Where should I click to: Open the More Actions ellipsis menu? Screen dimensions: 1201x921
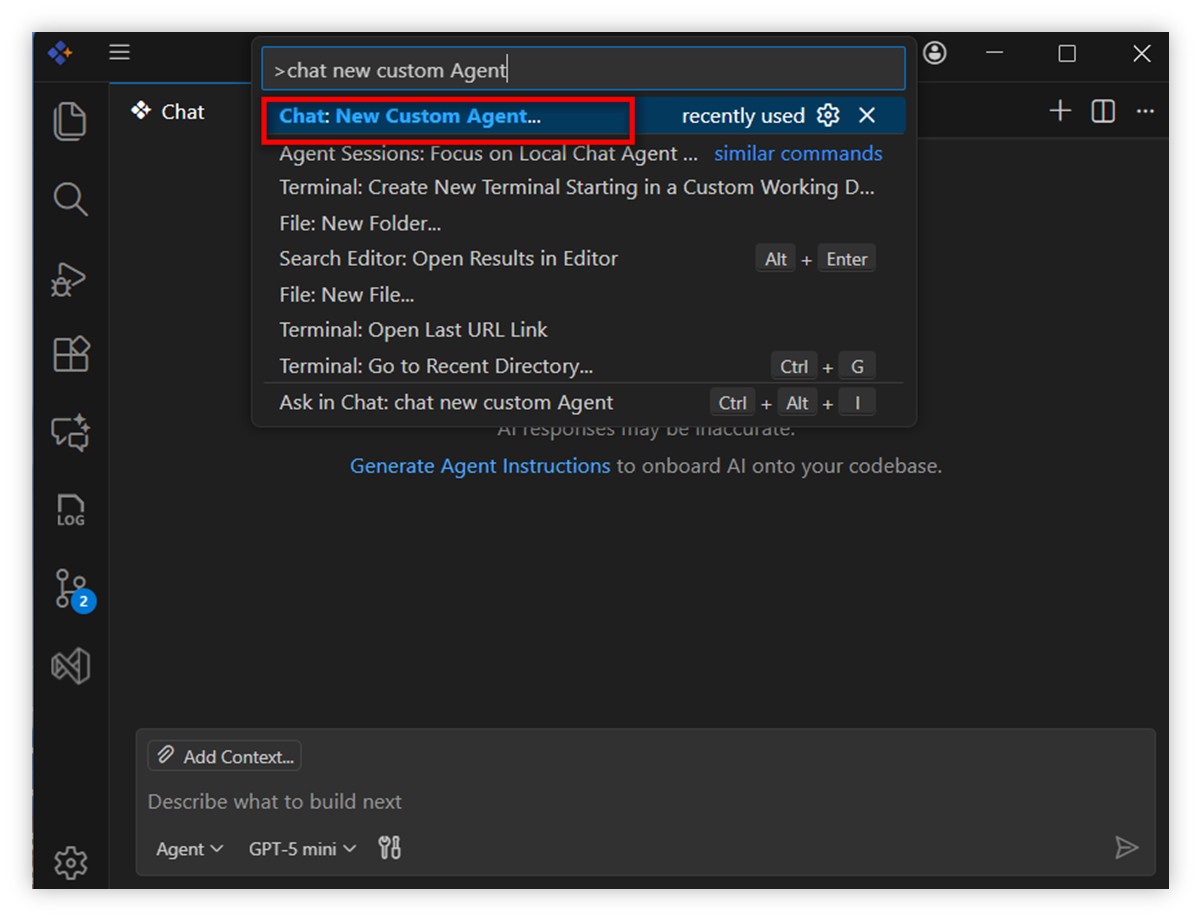click(1145, 111)
